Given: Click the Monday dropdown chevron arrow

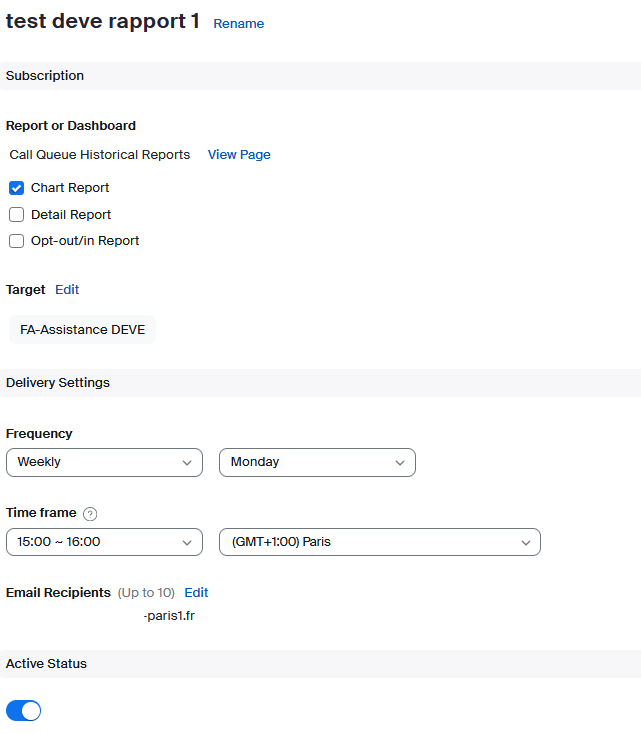Looking at the screenshot, I should click(x=399, y=463).
